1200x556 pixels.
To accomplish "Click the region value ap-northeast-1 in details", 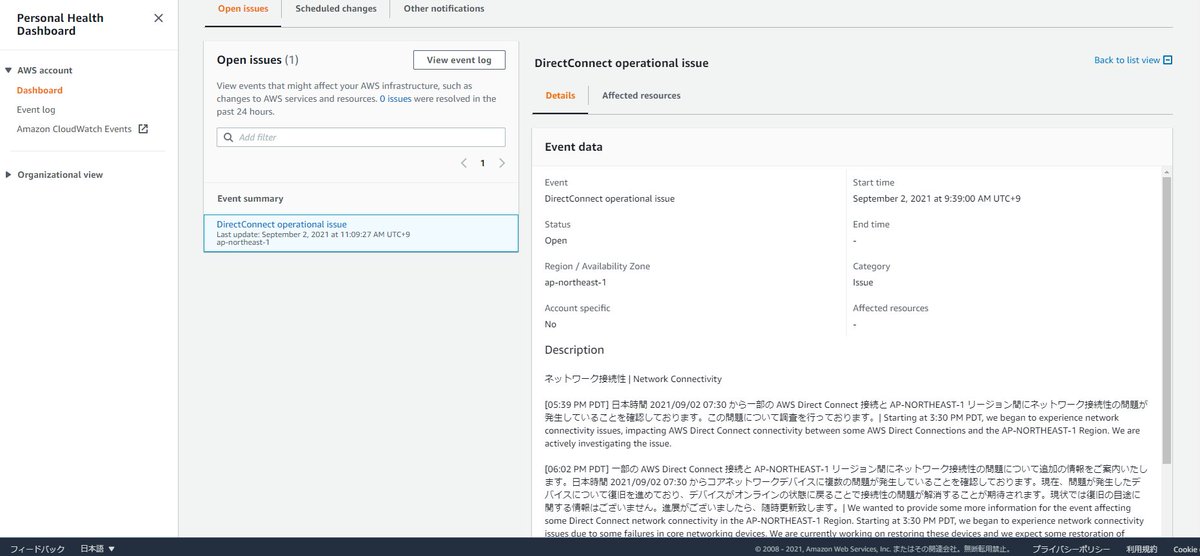I will pos(576,282).
